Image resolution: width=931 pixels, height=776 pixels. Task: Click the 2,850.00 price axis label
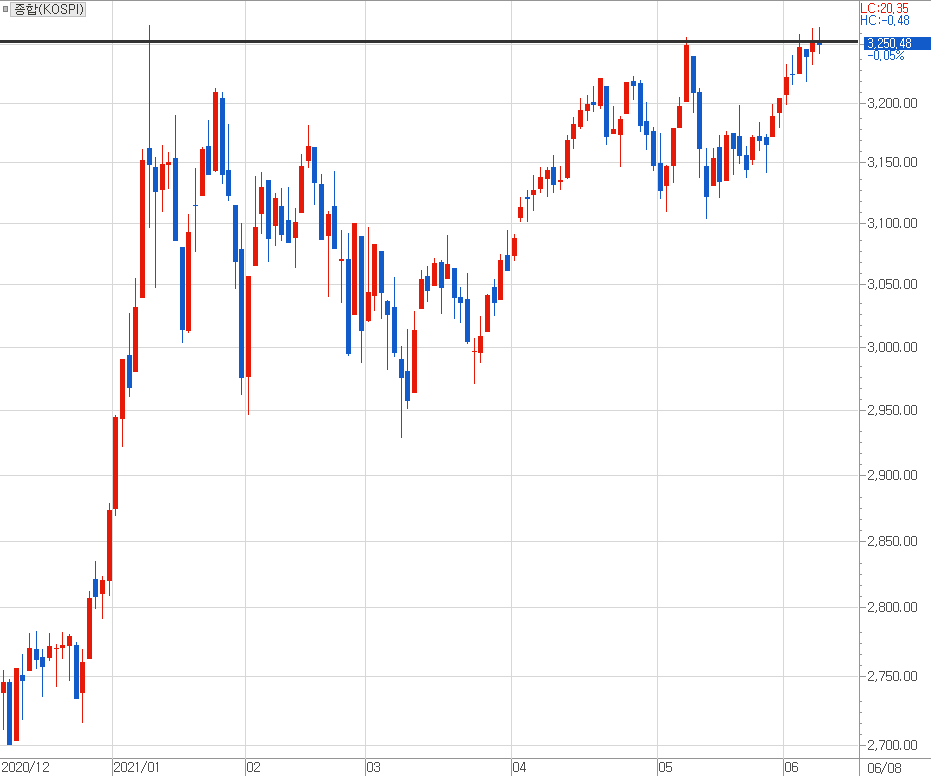point(892,541)
